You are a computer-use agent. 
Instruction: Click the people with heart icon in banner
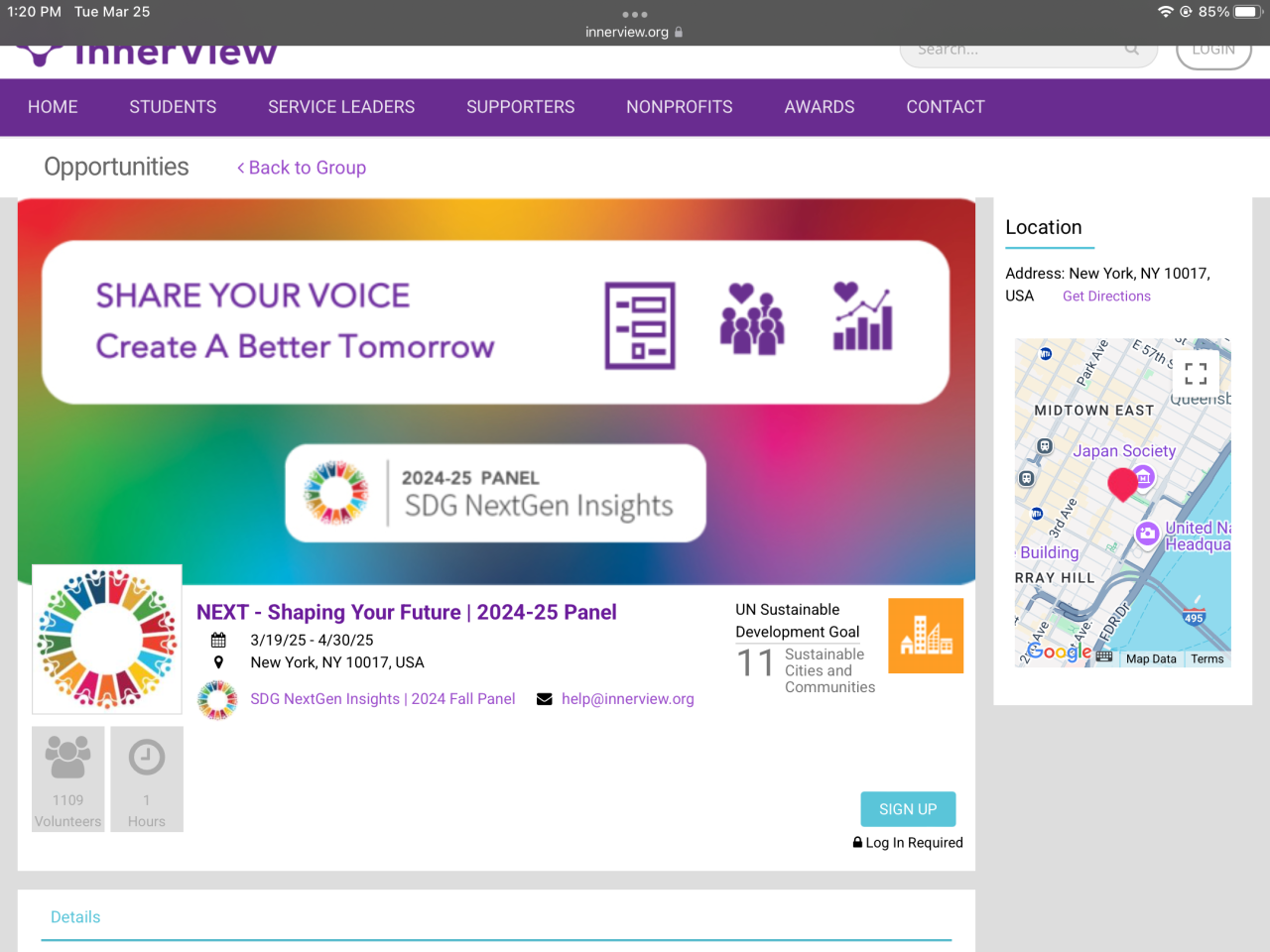click(x=752, y=319)
